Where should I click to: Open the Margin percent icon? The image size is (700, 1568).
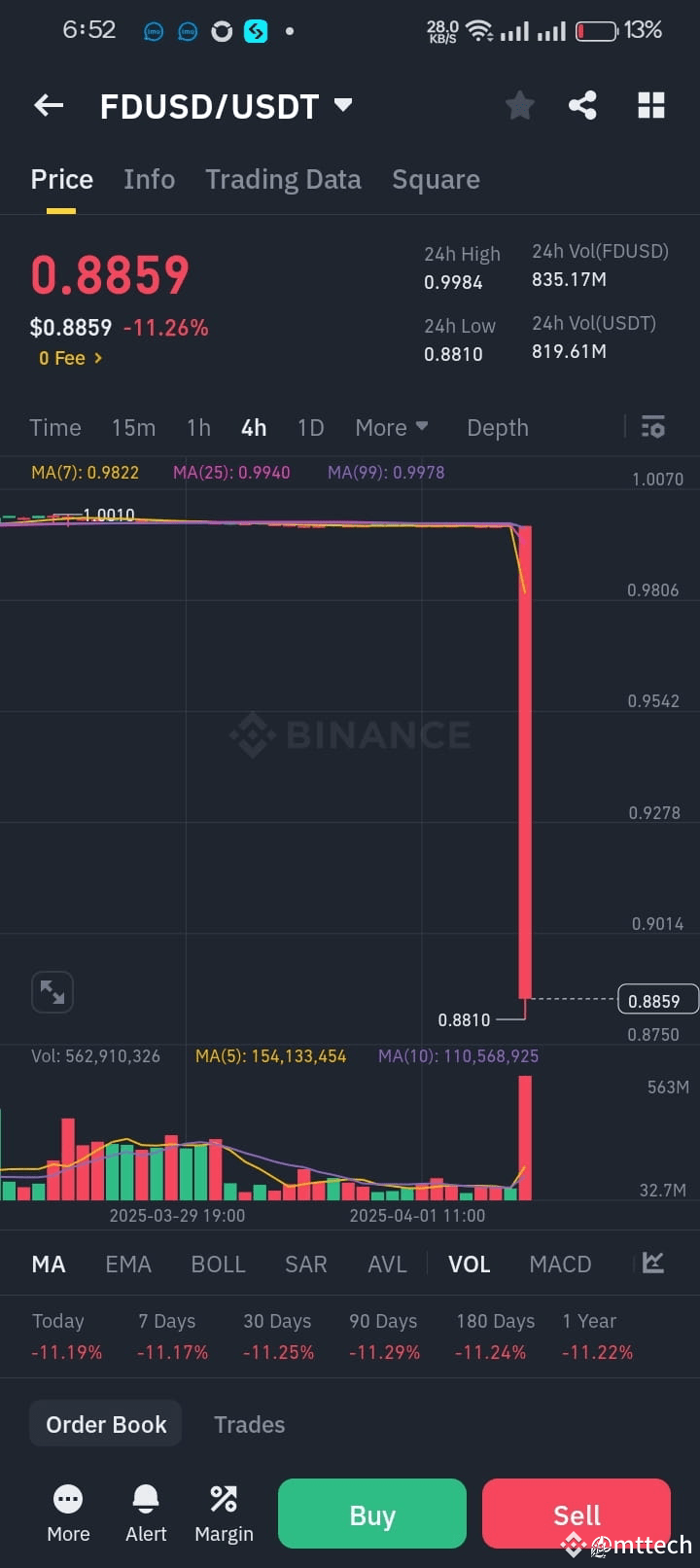pos(224,1515)
